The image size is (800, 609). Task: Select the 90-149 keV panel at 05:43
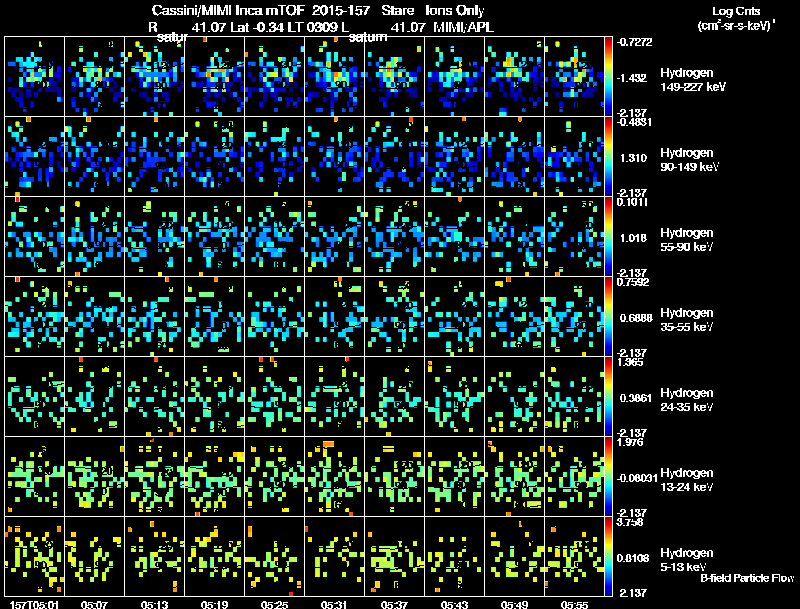(x=455, y=157)
